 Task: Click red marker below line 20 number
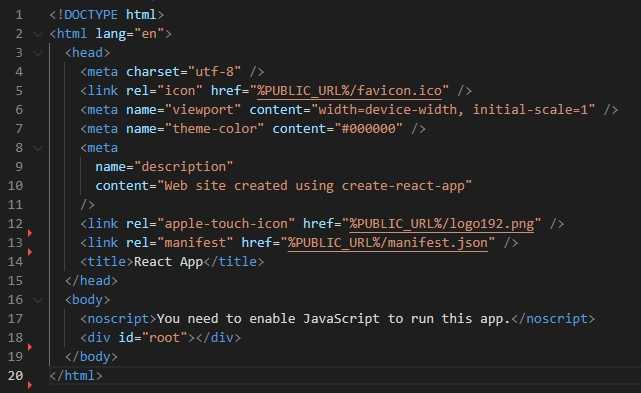[x=29, y=385]
